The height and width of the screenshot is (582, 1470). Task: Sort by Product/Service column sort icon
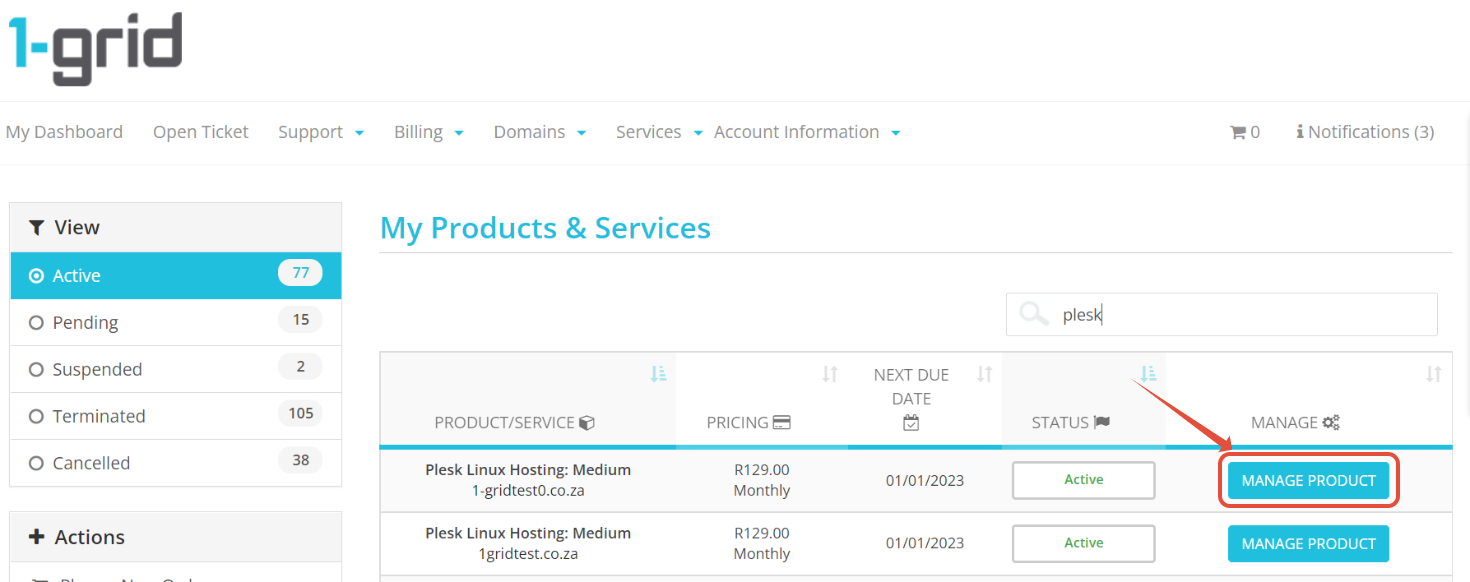[658, 374]
